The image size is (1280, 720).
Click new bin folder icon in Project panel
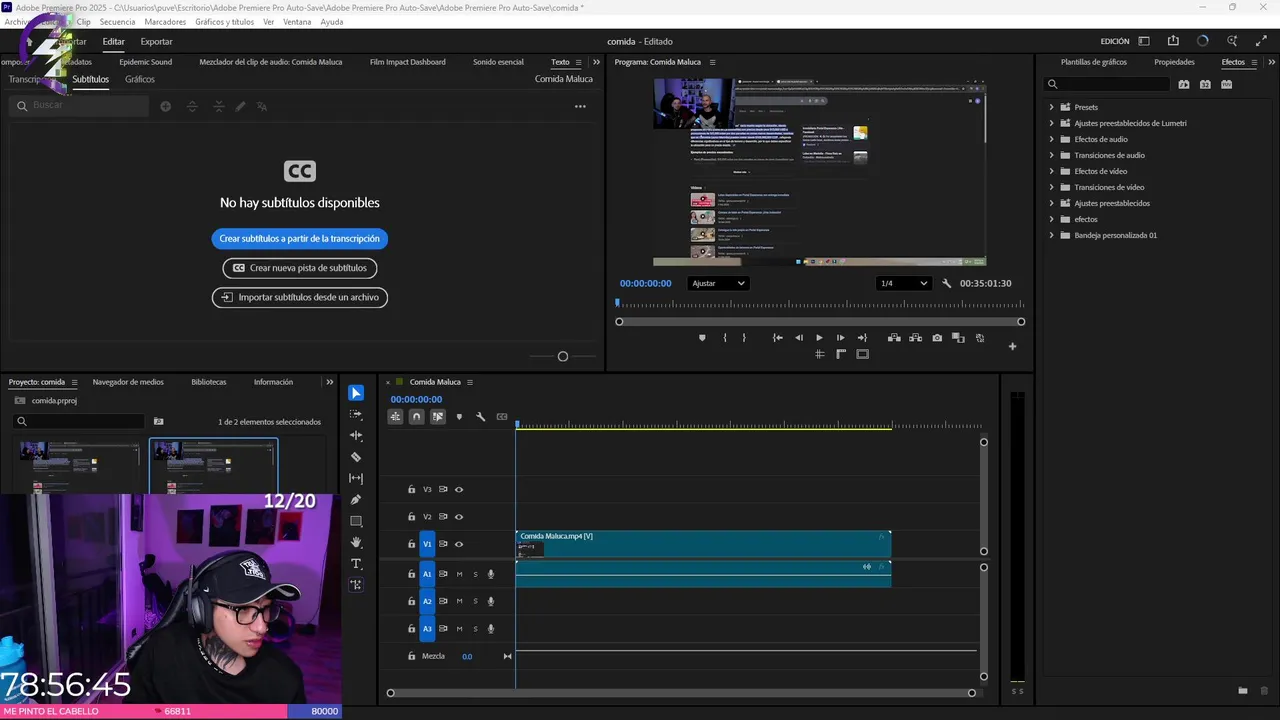coord(158,422)
